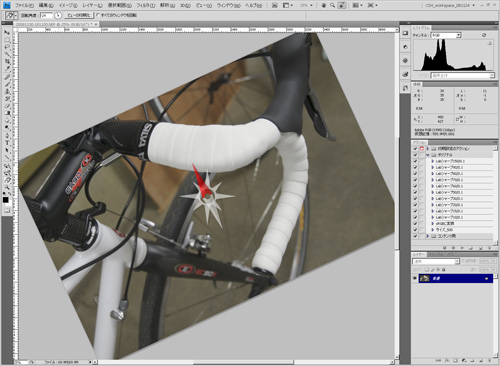Image resolution: width=500 pixels, height=366 pixels.
Task: Click the rotation angle input field
Action: (x=46, y=15)
